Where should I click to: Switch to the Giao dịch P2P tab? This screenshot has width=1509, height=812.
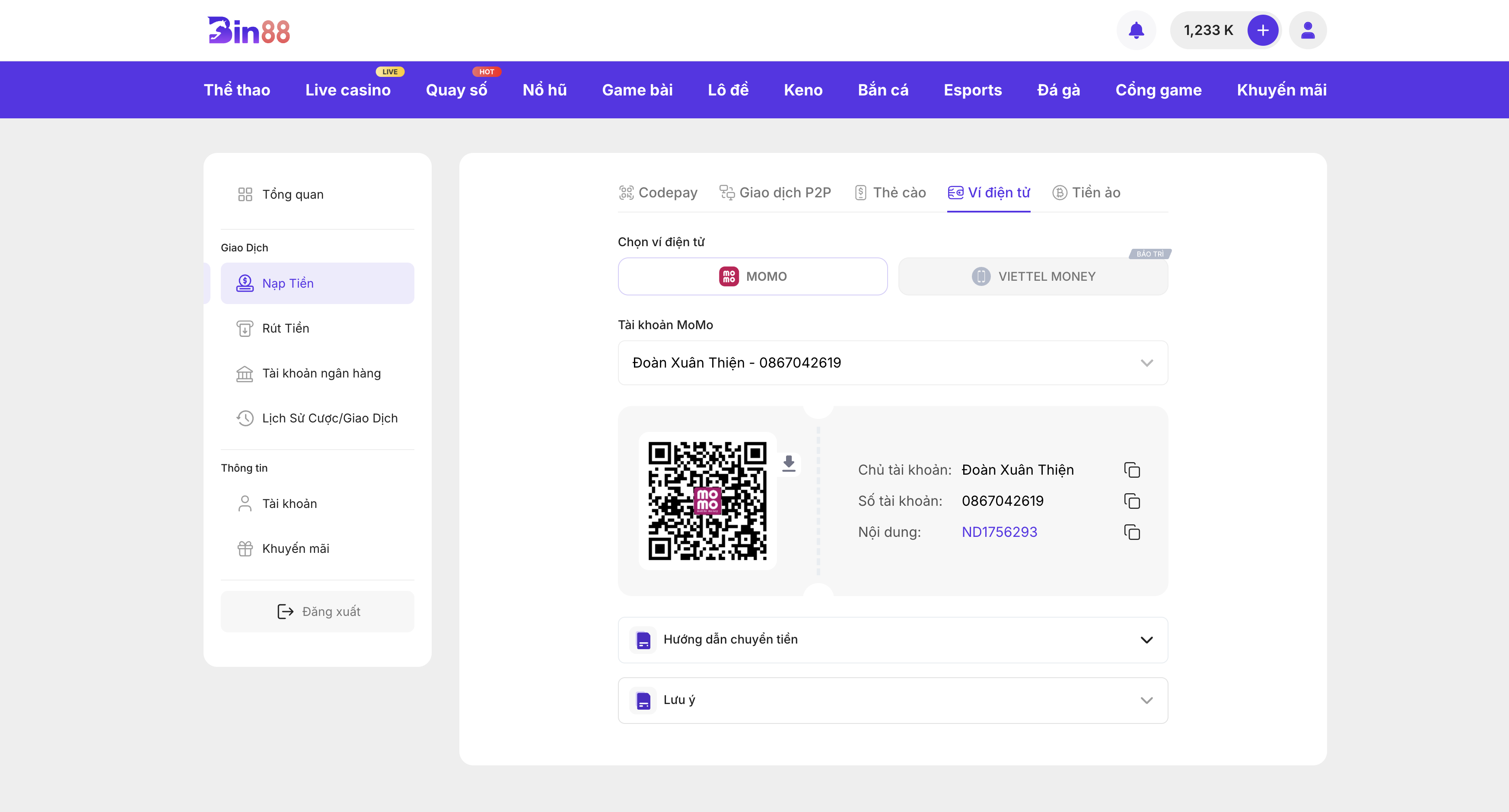pos(775,193)
